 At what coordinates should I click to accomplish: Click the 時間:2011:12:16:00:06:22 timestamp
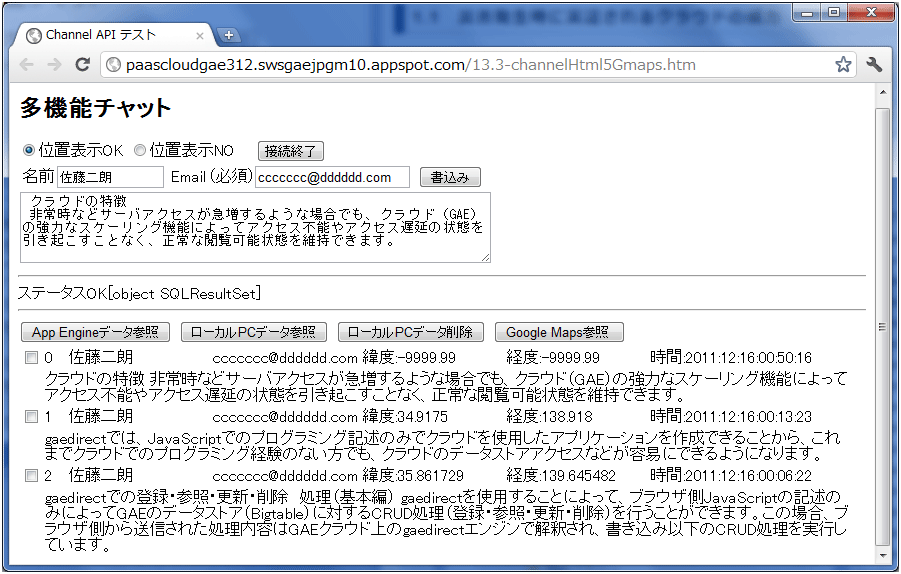point(731,475)
